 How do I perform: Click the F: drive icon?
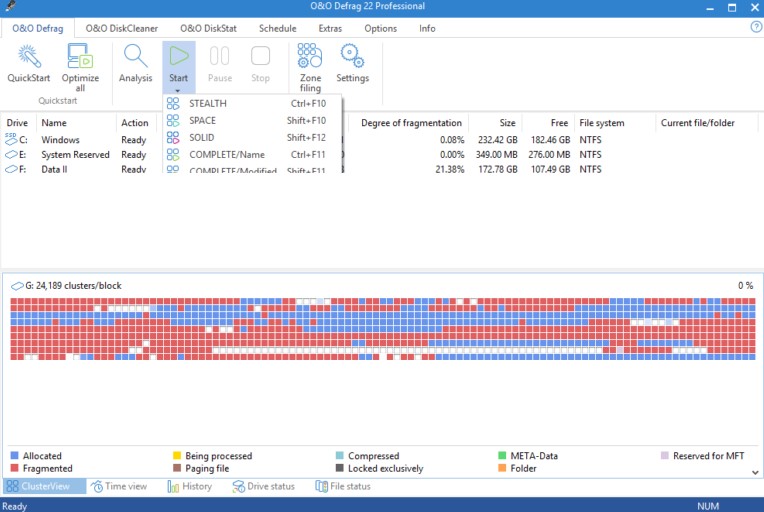11,169
